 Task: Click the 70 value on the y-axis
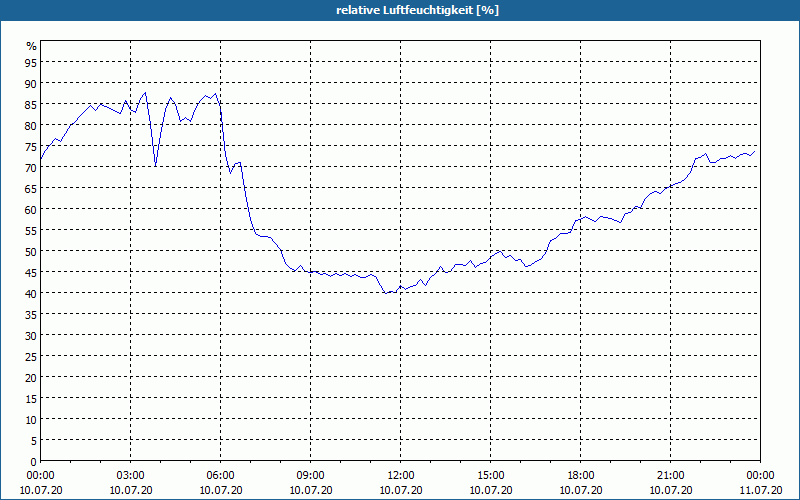(31, 168)
